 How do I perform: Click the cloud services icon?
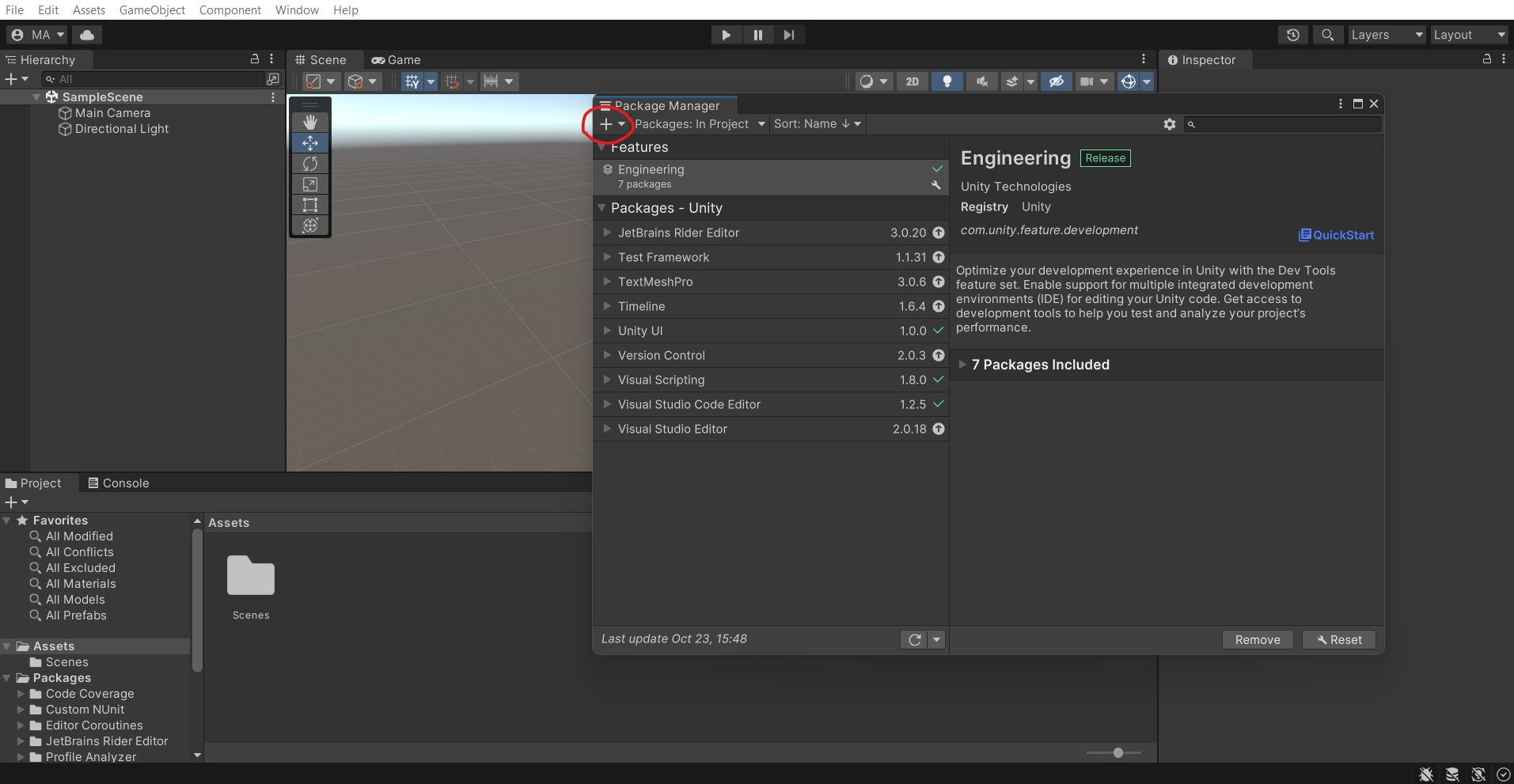pos(87,35)
